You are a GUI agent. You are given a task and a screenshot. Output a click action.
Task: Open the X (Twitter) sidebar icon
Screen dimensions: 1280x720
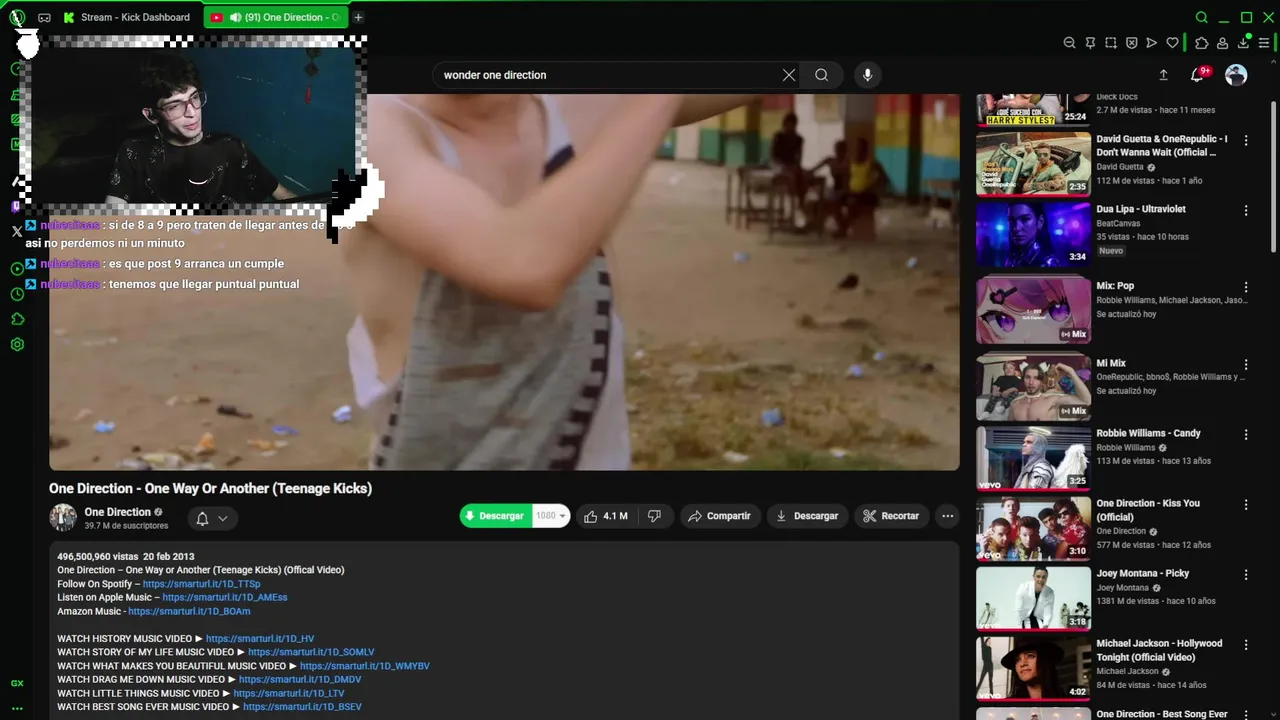[x=17, y=231]
